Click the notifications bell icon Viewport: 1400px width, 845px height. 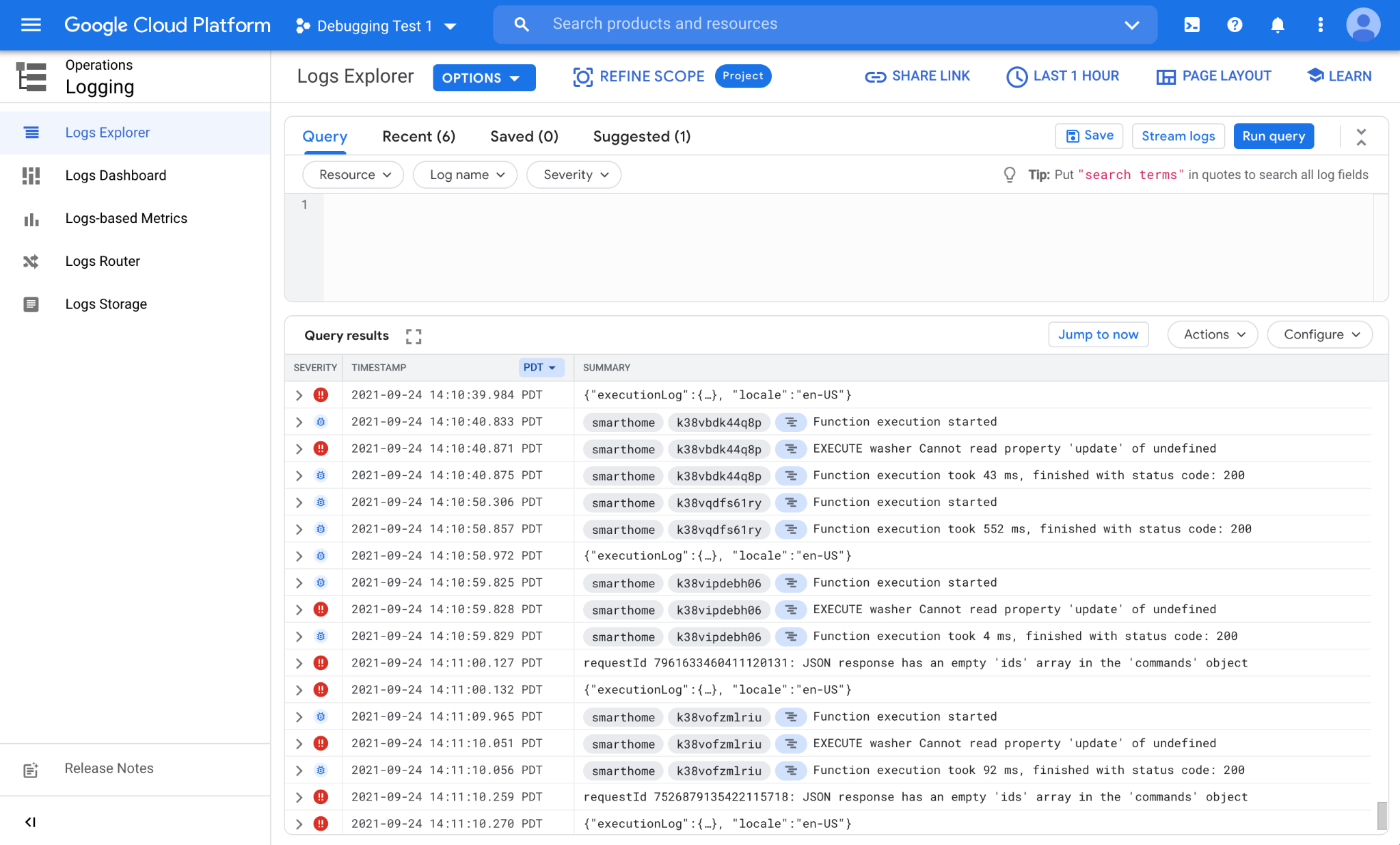1277,25
